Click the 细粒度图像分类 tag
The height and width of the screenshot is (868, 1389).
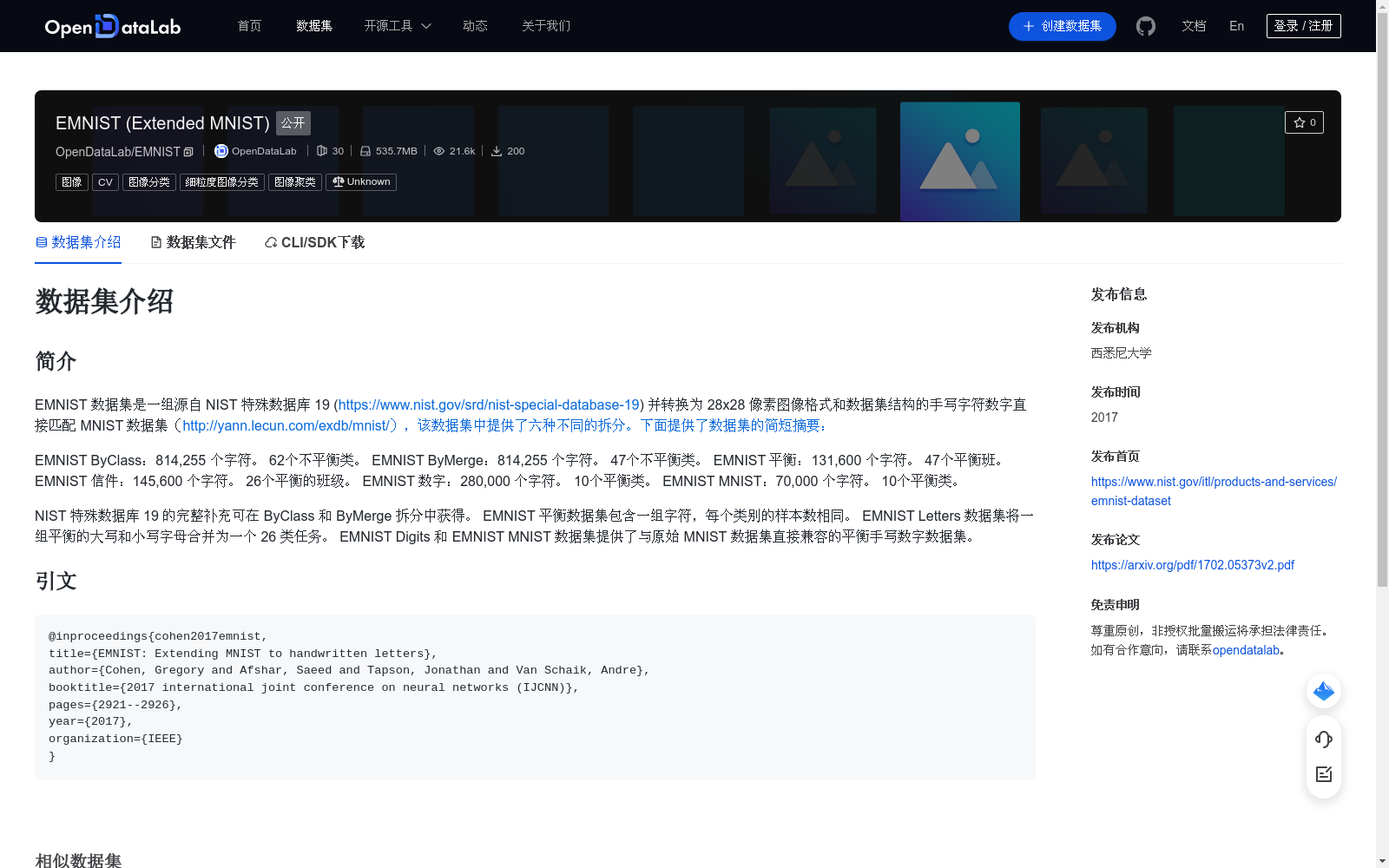pos(222,182)
